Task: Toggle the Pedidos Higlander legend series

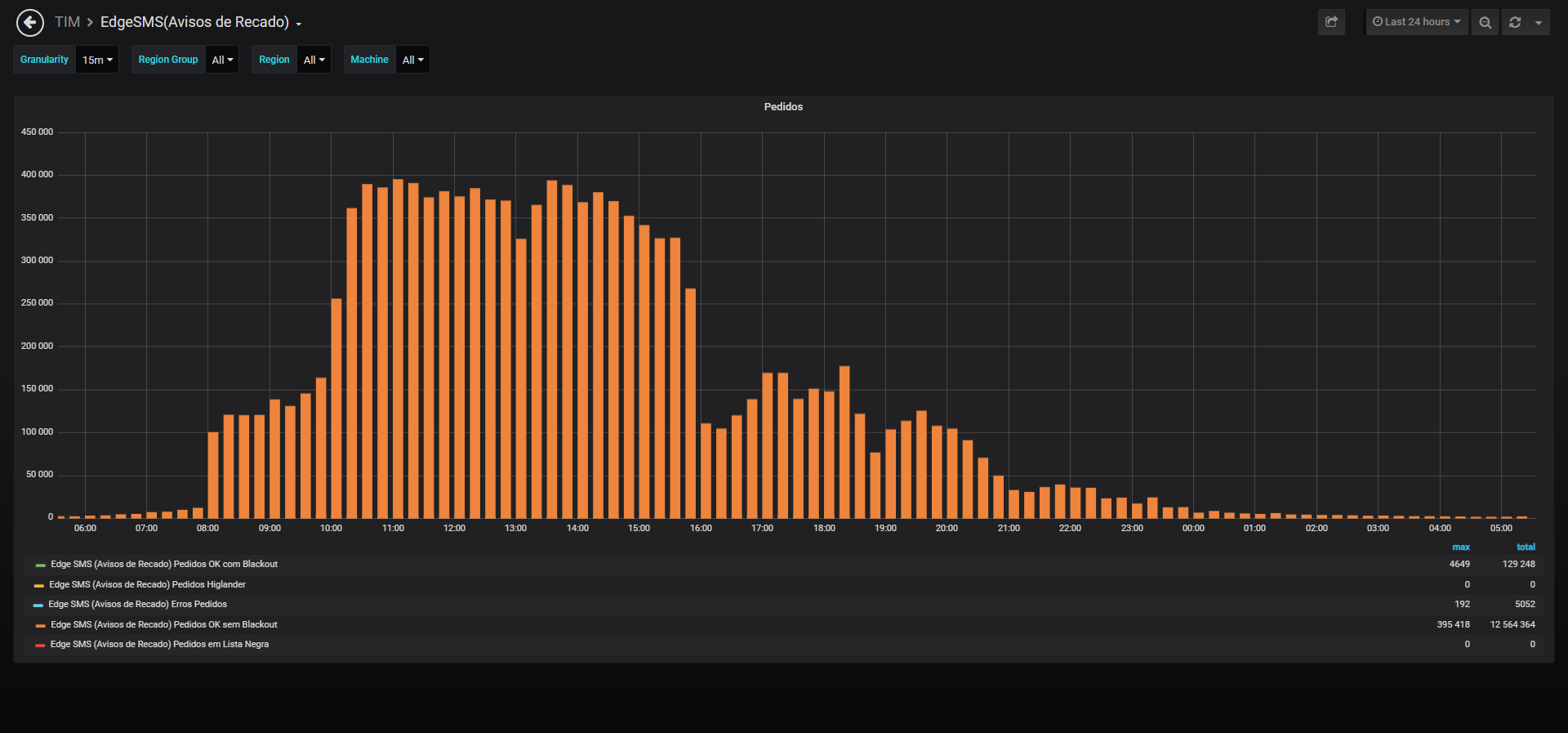Action: point(147,585)
